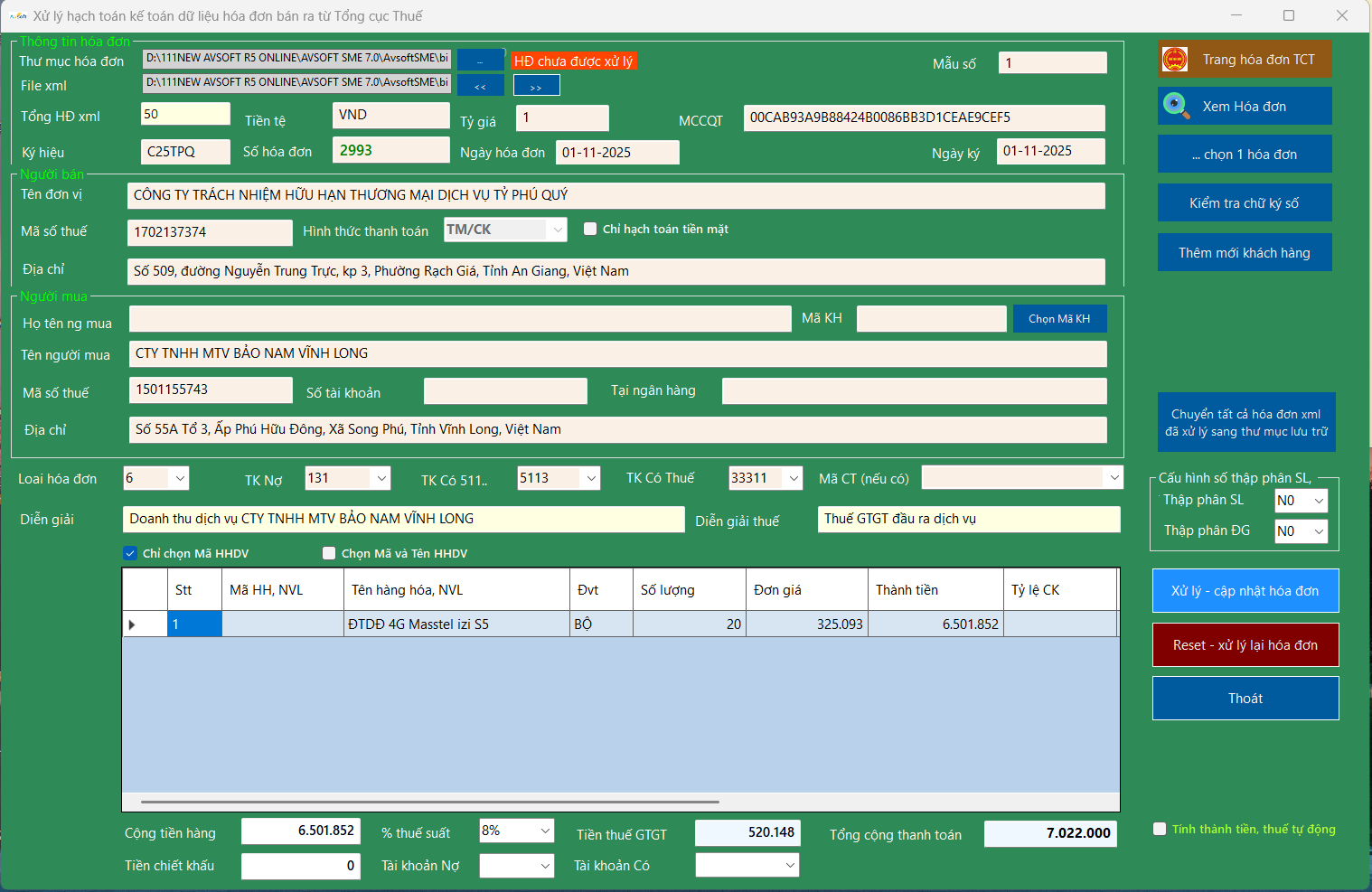Expand the 'Thập phân SL' dropdown
This screenshot has width=1372, height=892.
(x=1319, y=501)
